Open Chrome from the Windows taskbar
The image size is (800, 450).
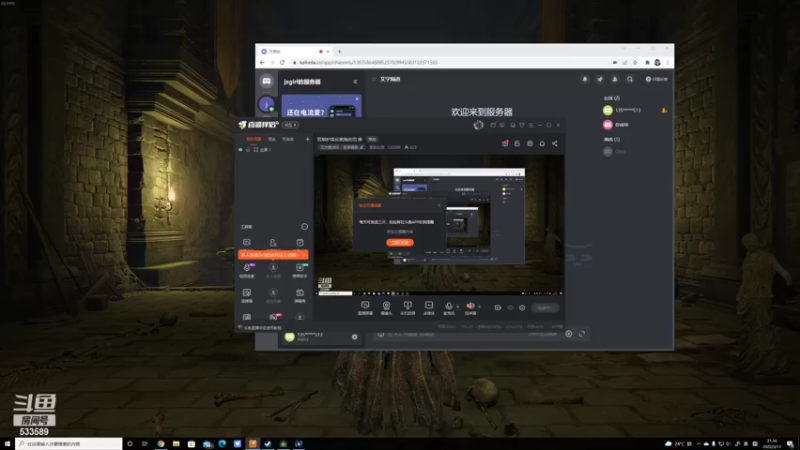pos(161,444)
